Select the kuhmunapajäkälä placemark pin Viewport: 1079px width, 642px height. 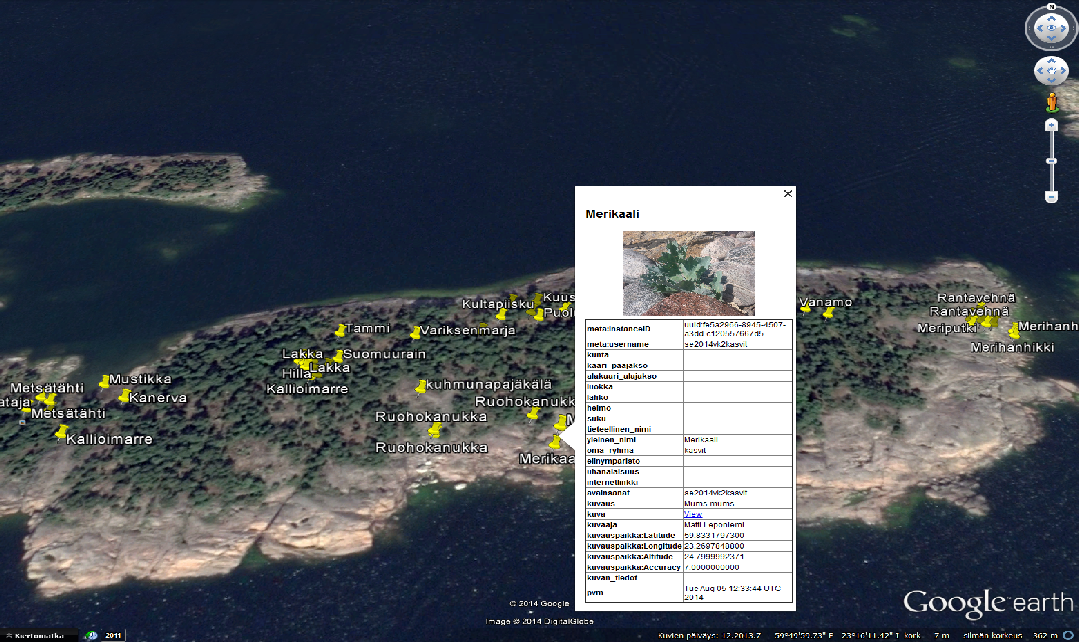421,387
